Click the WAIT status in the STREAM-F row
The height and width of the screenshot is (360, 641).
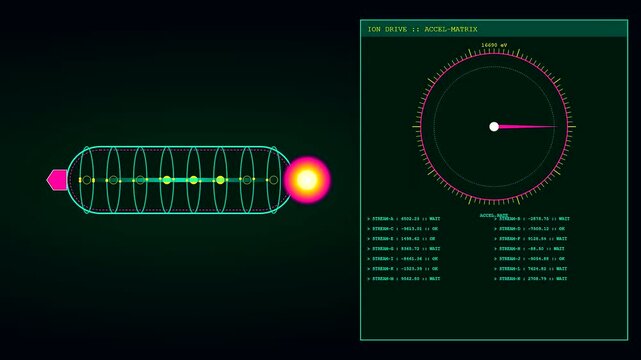561,239
